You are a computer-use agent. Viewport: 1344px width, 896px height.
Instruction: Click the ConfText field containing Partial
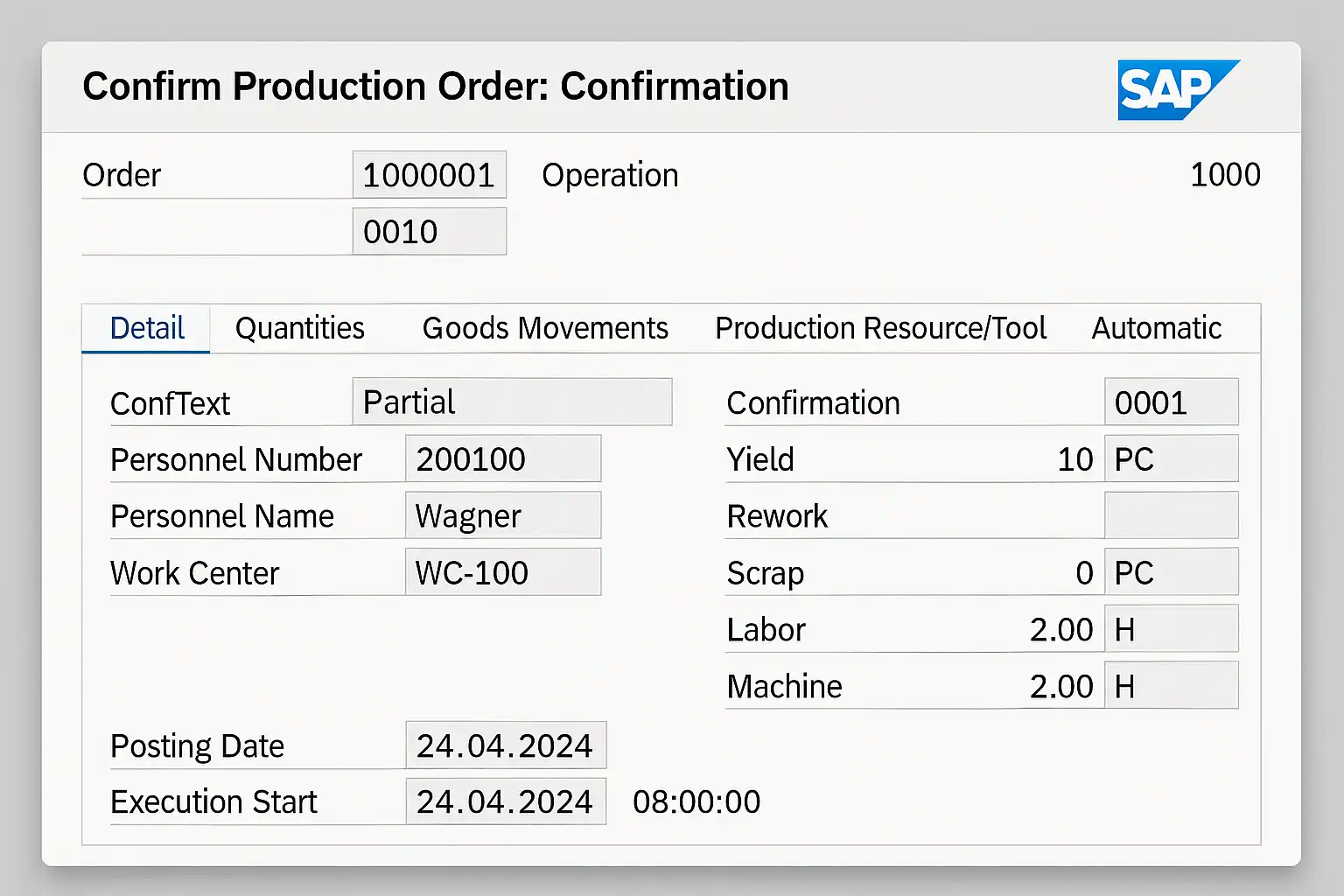(512, 402)
